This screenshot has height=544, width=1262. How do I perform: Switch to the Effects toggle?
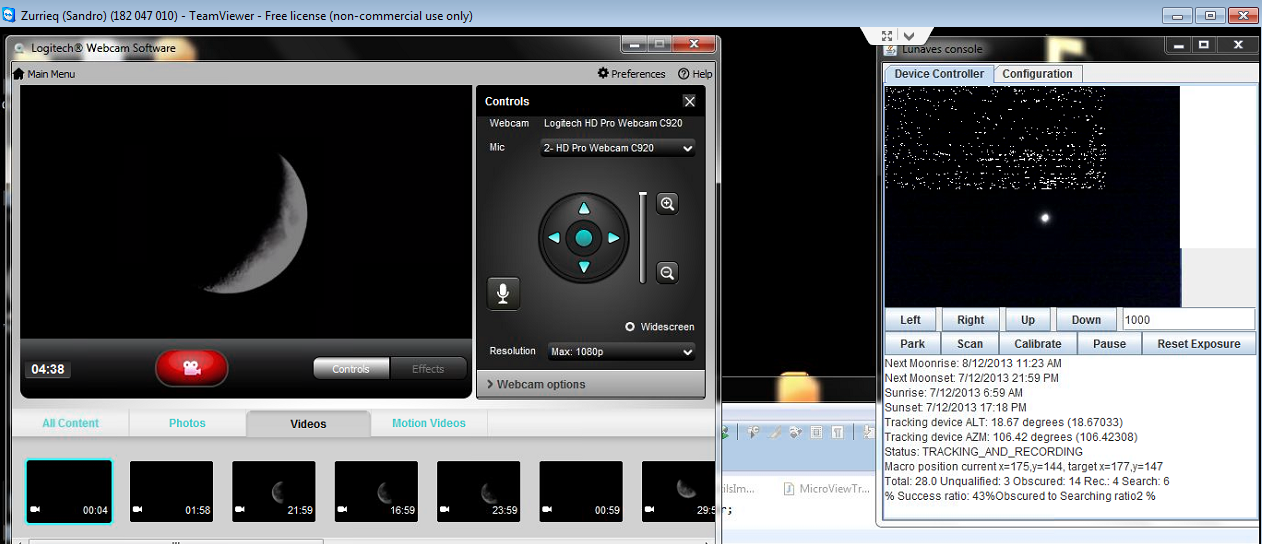[428, 369]
